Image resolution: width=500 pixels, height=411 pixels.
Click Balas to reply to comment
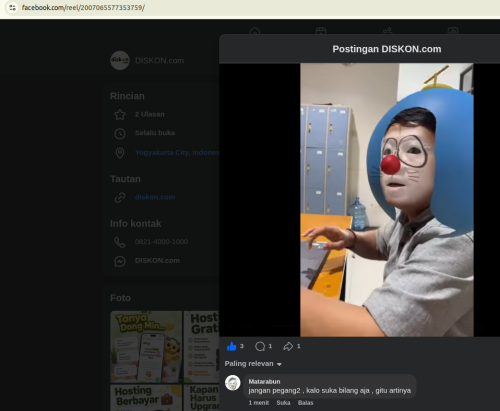[x=305, y=403]
